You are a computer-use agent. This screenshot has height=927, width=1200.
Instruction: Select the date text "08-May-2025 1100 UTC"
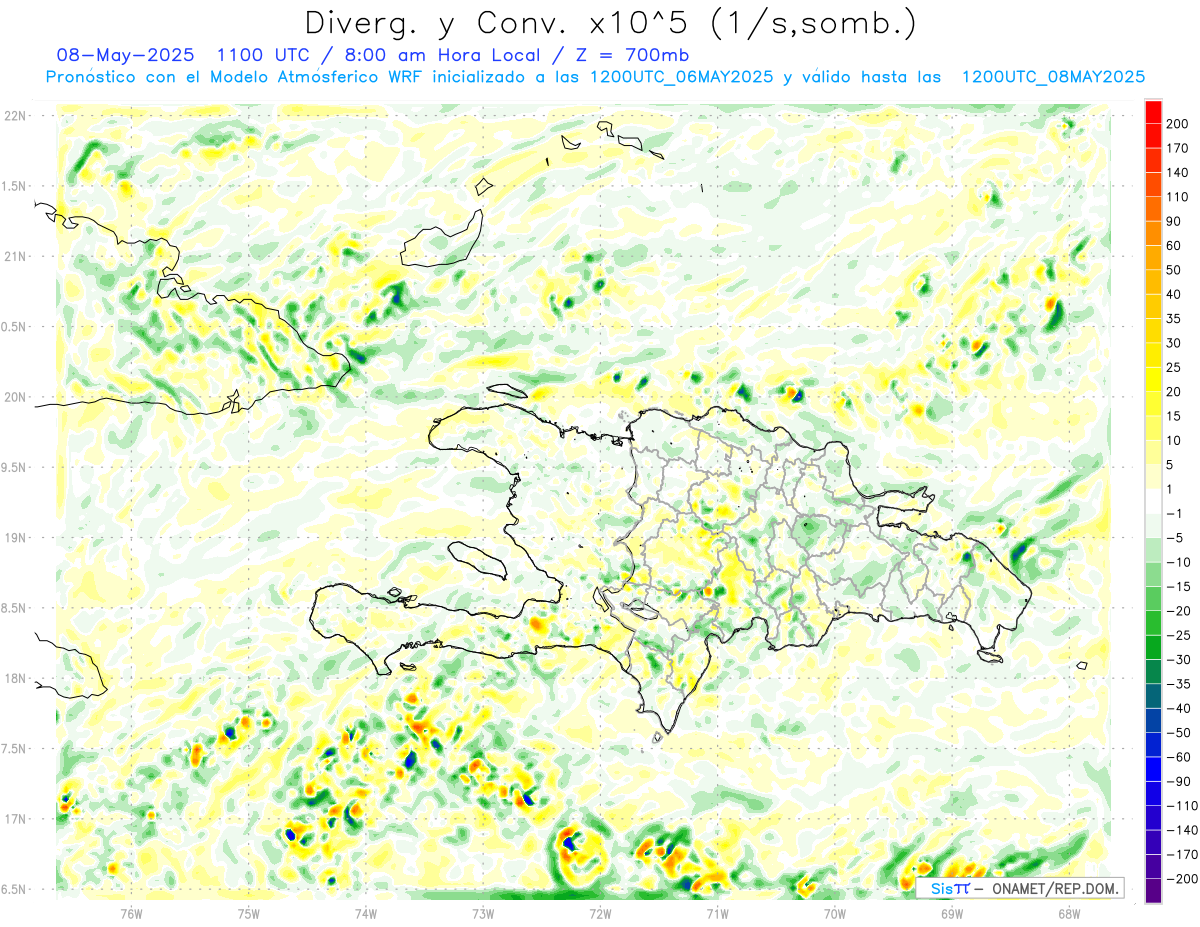tap(184, 55)
